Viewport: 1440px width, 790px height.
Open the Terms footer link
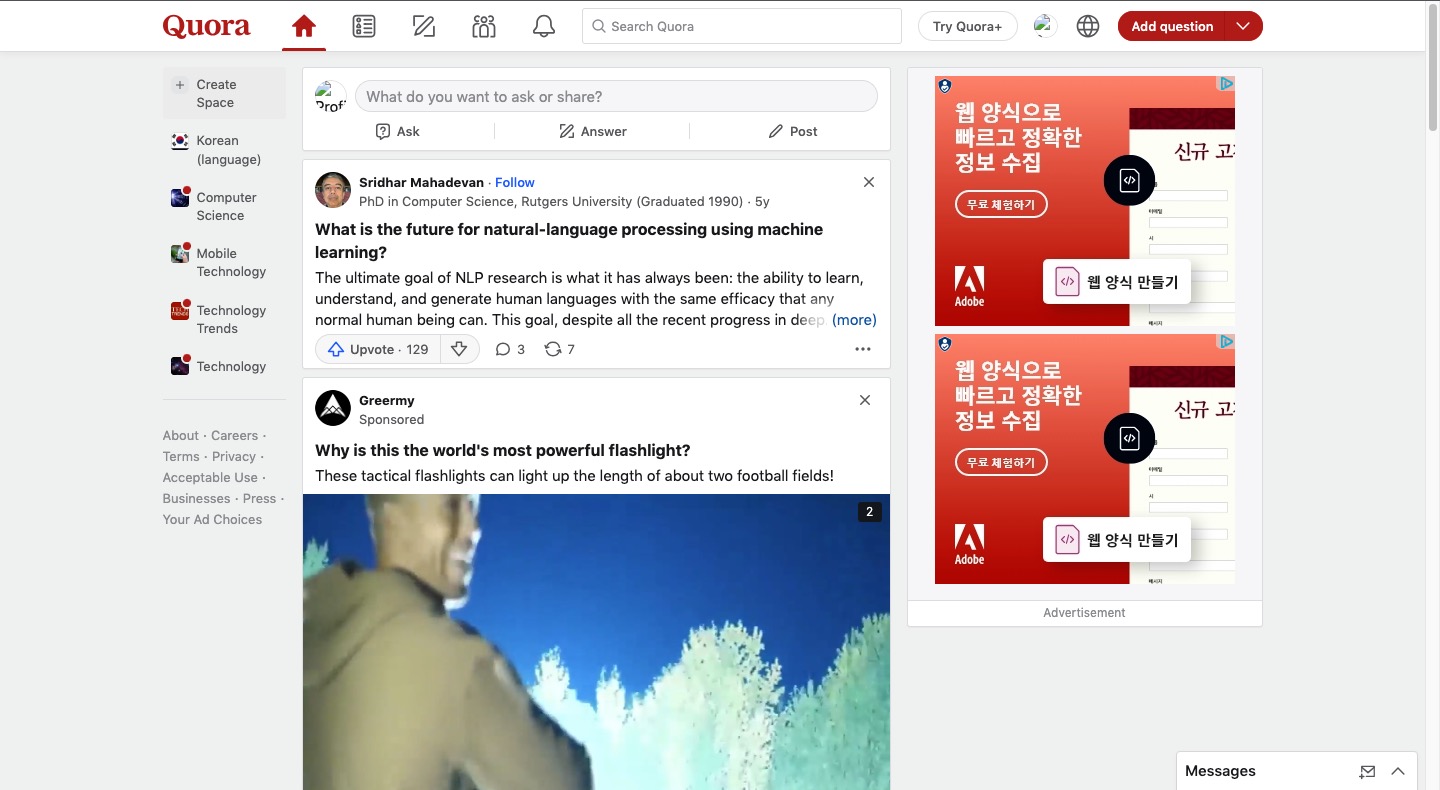click(x=181, y=456)
